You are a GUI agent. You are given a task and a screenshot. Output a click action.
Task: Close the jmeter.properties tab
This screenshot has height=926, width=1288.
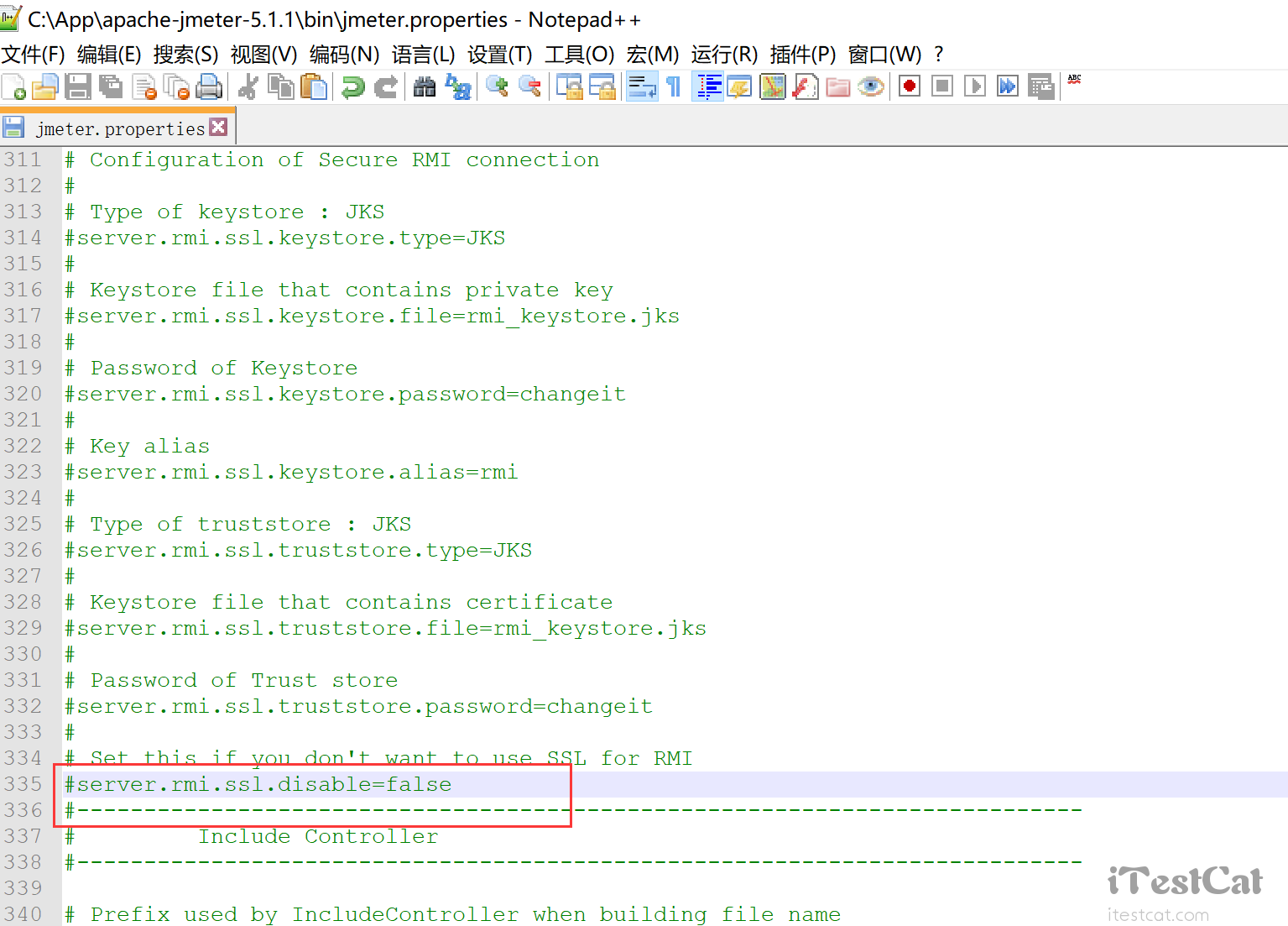pos(218,127)
